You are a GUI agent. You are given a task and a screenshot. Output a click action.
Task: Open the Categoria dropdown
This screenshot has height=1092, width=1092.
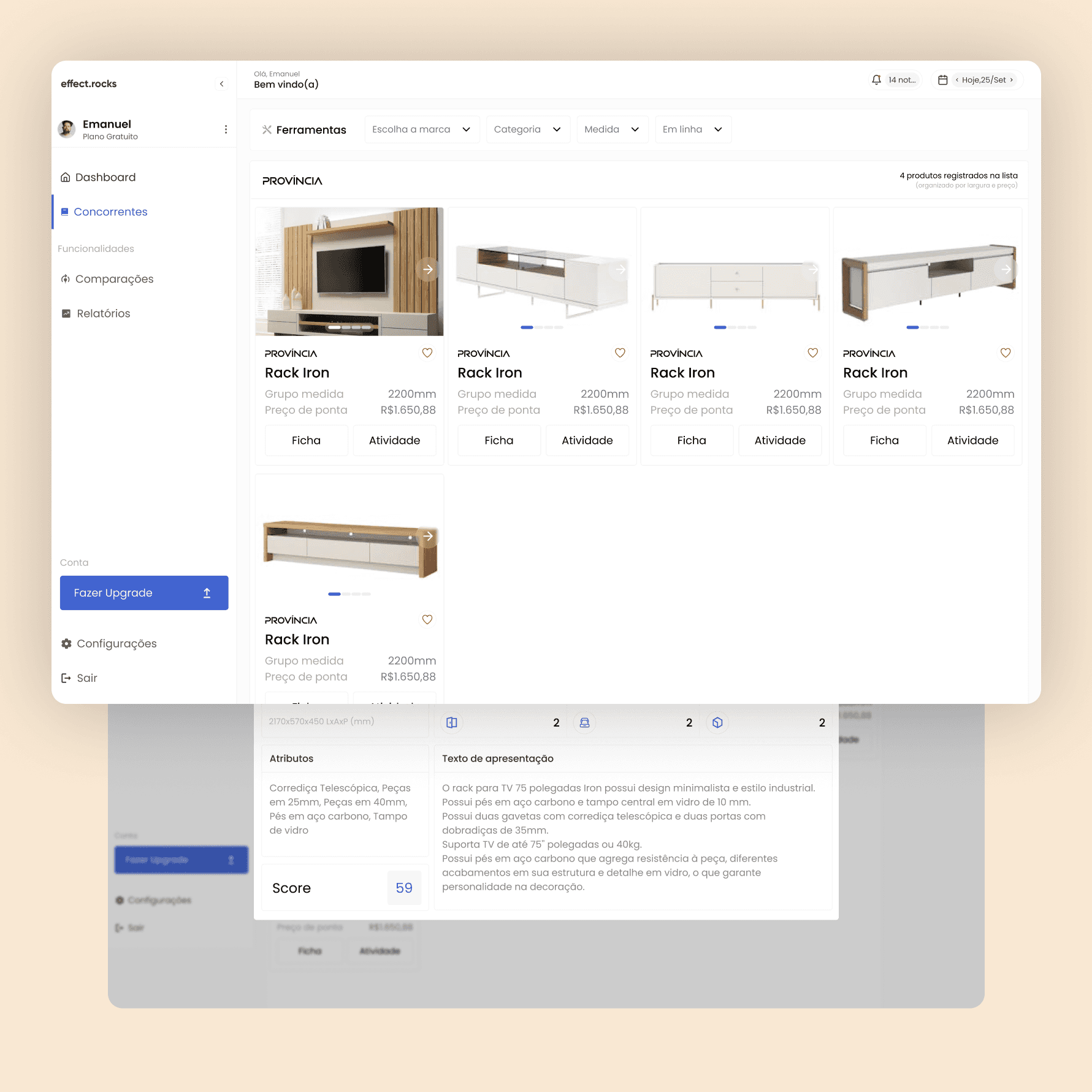pyautogui.click(x=528, y=129)
